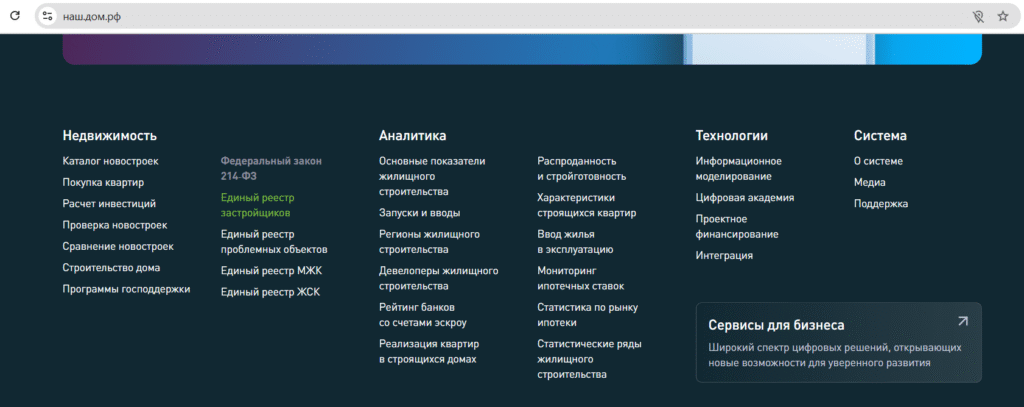The height and width of the screenshot is (407, 1024).
Task: Go to Покупка квартир page
Action: [x=103, y=182]
